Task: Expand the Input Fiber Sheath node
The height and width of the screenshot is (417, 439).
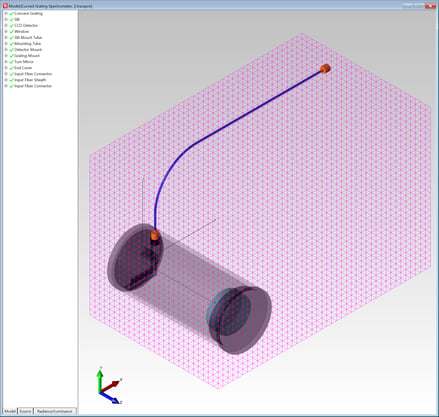Action: coord(6,80)
